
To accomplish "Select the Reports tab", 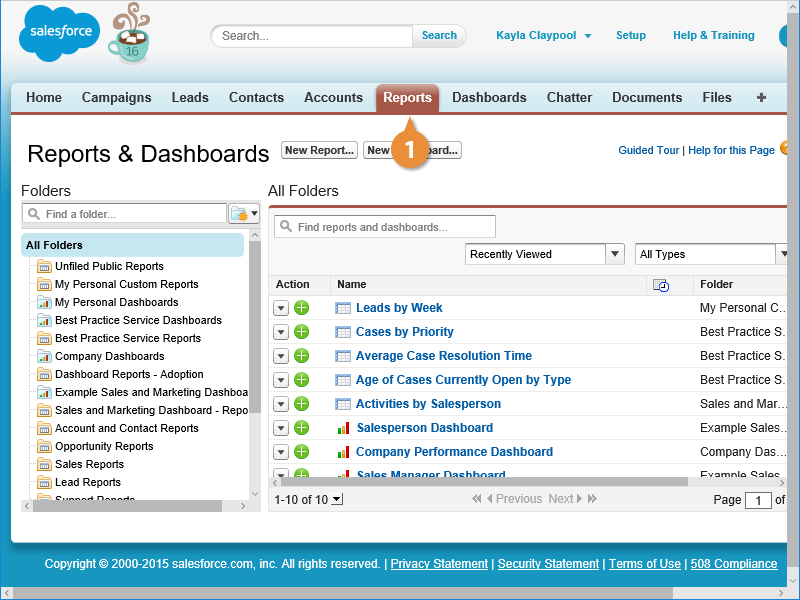I will point(407,98).
